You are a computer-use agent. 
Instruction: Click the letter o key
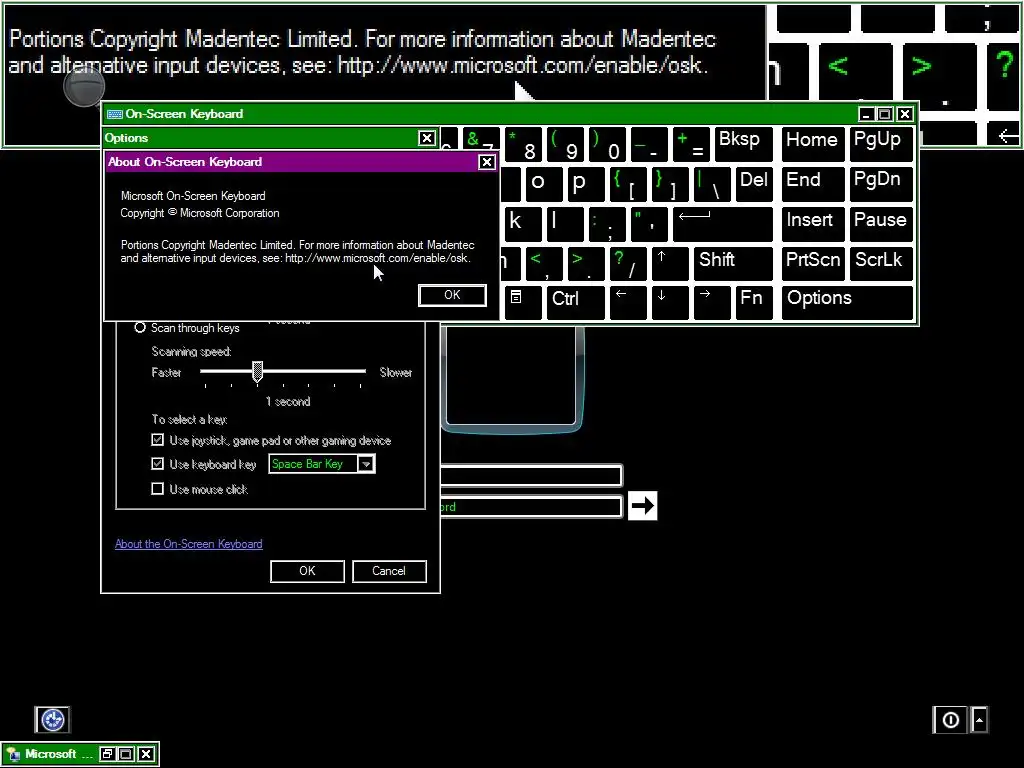544,184
